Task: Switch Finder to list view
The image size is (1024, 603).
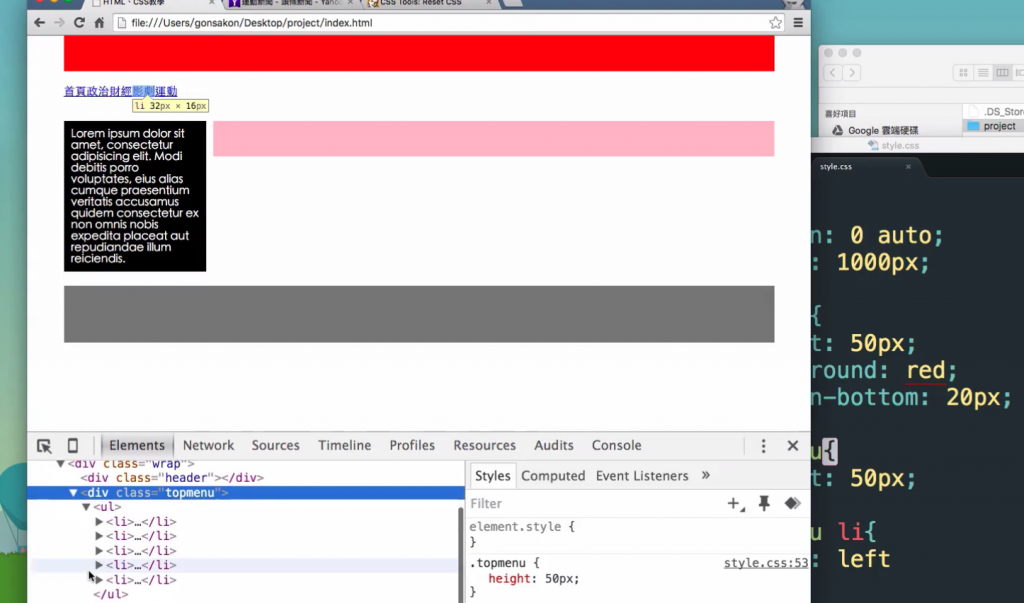Action: (983, 73)
